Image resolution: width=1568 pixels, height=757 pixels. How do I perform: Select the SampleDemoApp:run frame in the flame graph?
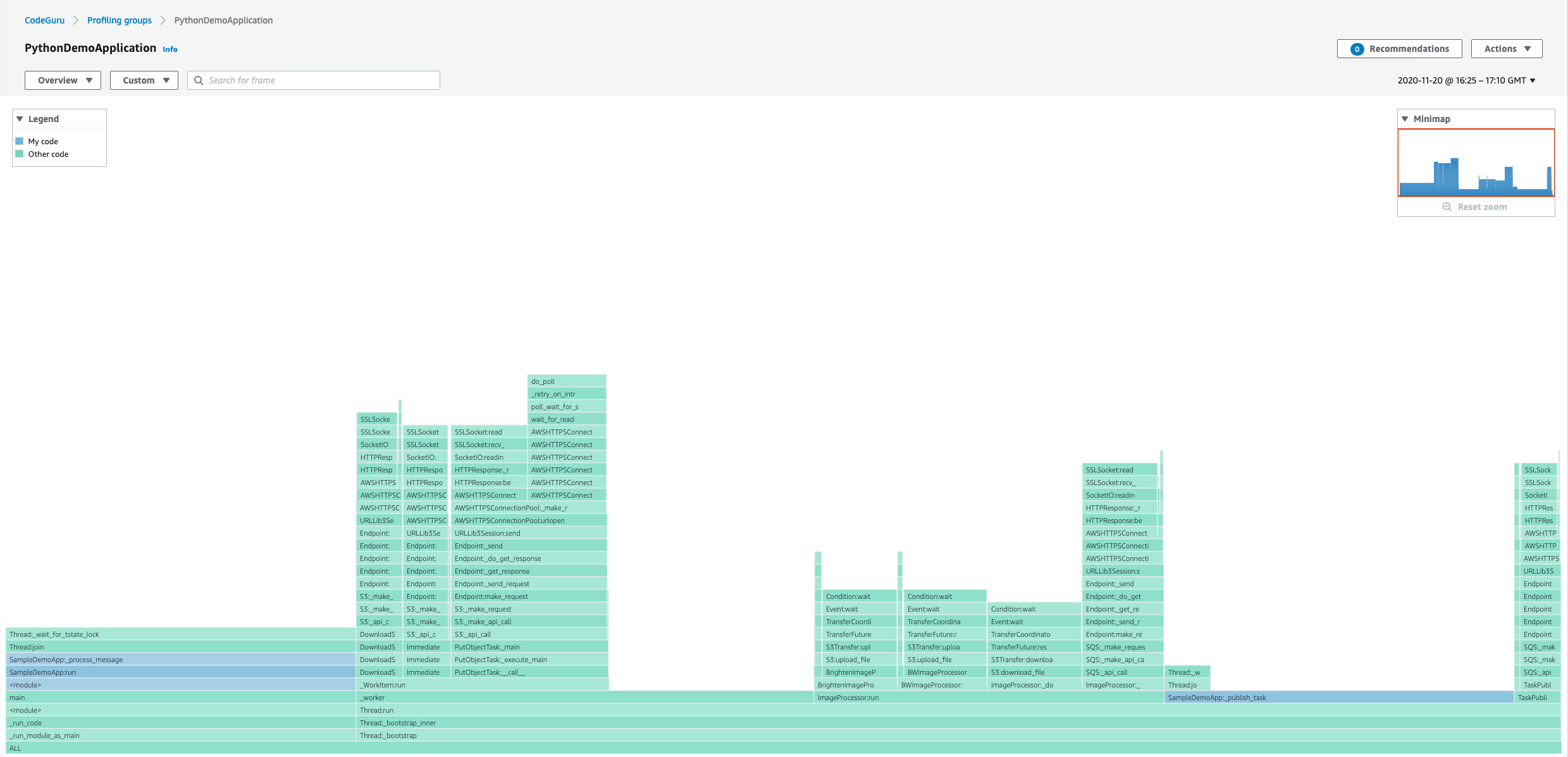[177, 672]
